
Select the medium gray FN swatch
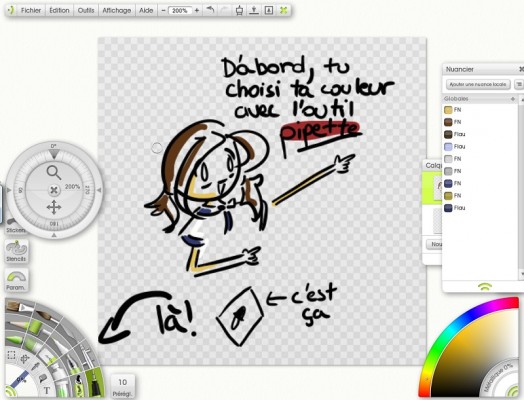(x=448, y=171)
